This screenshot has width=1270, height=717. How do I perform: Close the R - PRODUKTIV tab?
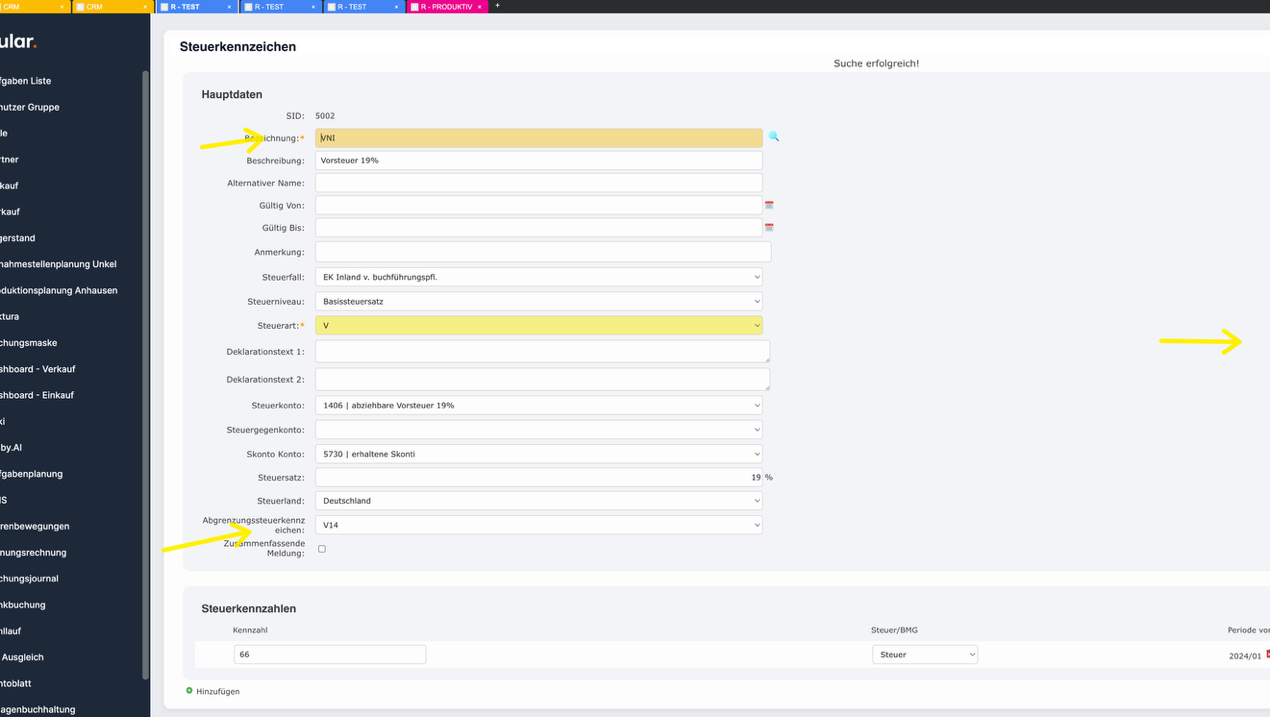pos(479,7)
